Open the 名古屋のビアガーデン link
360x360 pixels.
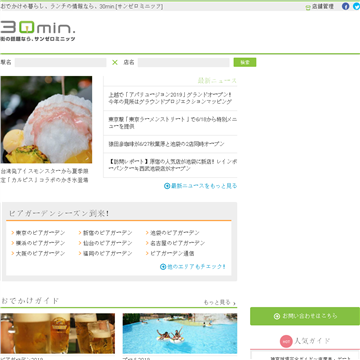pos(178,243)
